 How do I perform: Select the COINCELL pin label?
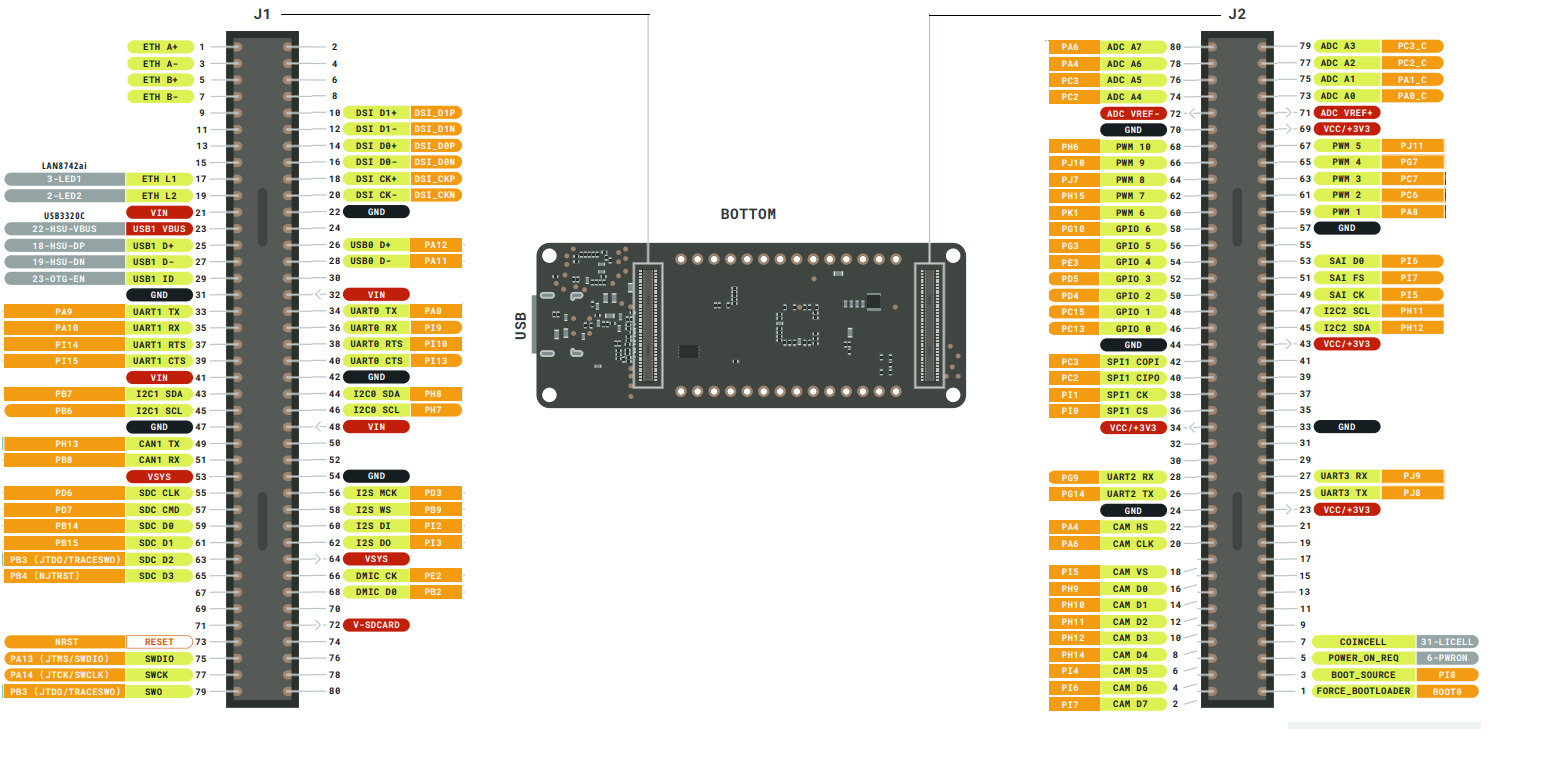point(1364,642)
